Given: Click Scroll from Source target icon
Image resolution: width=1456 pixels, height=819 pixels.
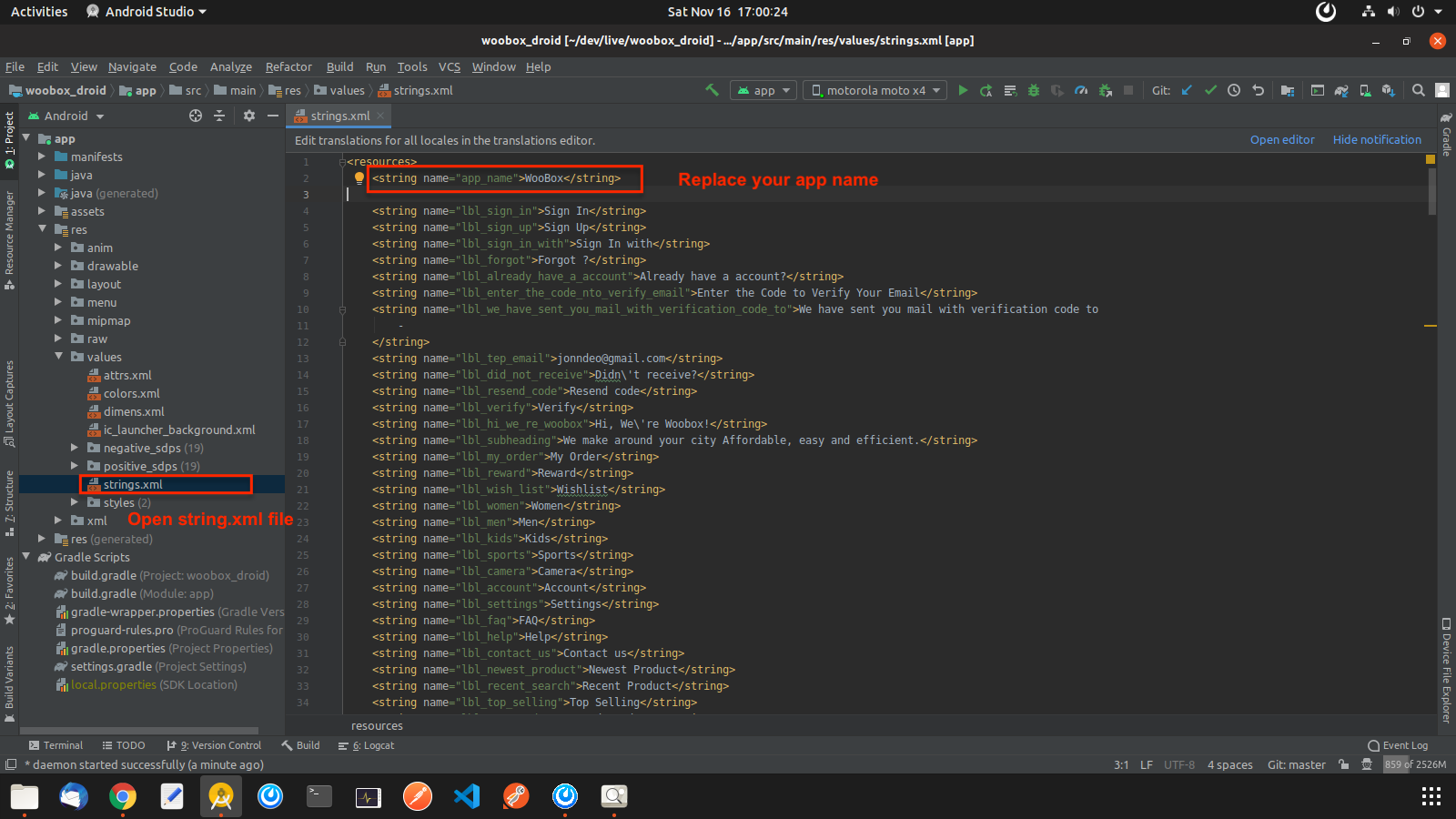Looking at the screenshot, I should (196, 116).
